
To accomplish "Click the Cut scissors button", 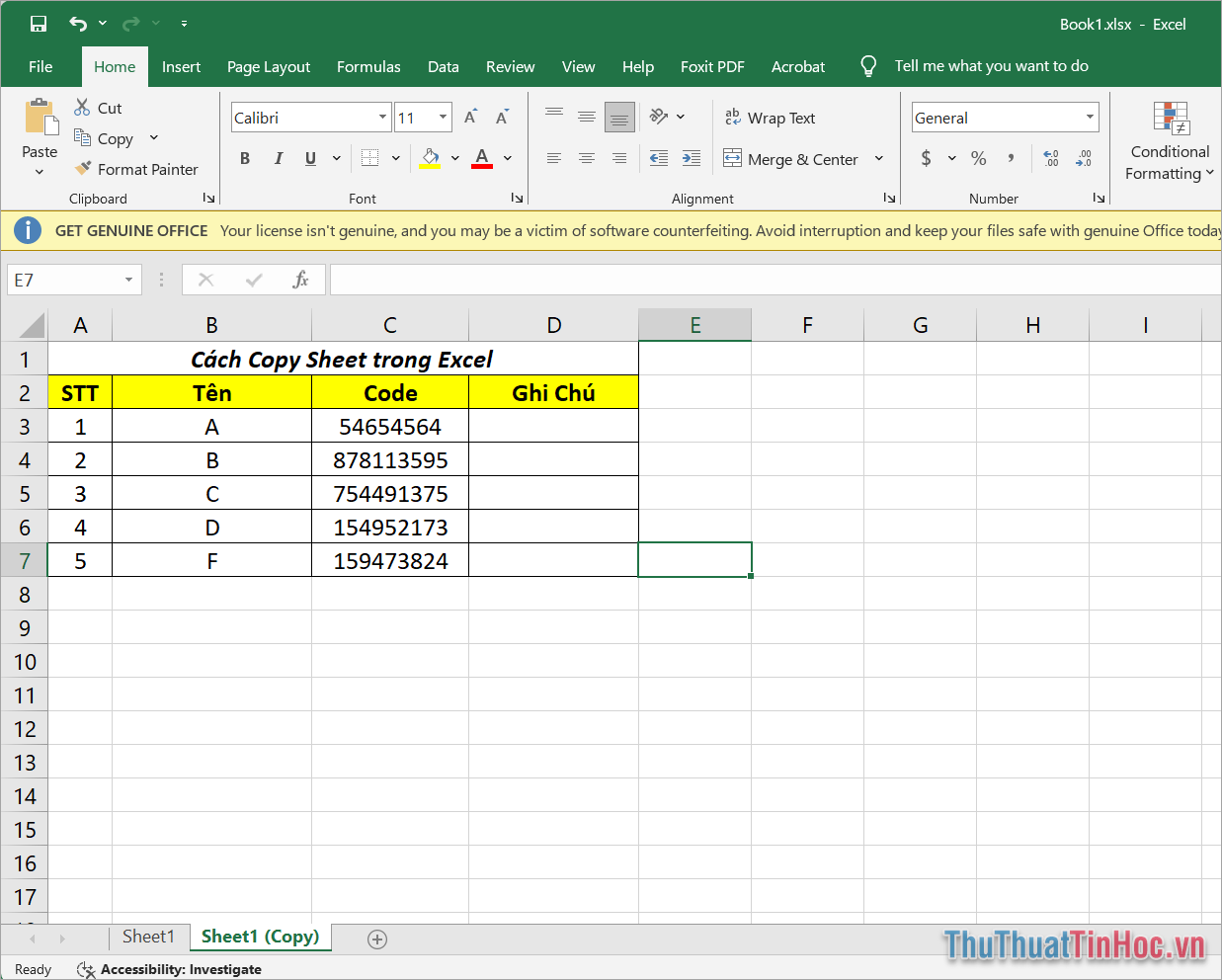I will point(98,108).
